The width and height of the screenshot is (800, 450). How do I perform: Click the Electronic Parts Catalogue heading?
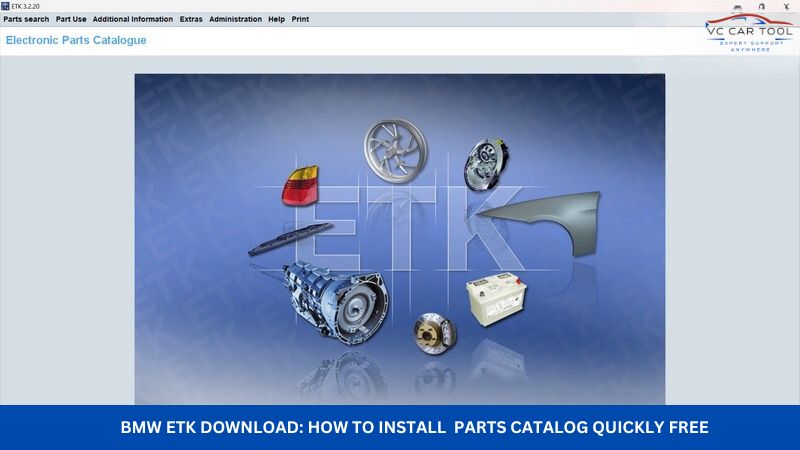pos(76,40)
